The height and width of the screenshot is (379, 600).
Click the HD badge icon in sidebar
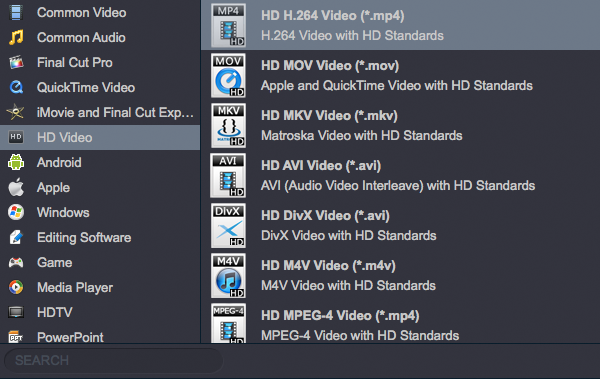[16, 137]
